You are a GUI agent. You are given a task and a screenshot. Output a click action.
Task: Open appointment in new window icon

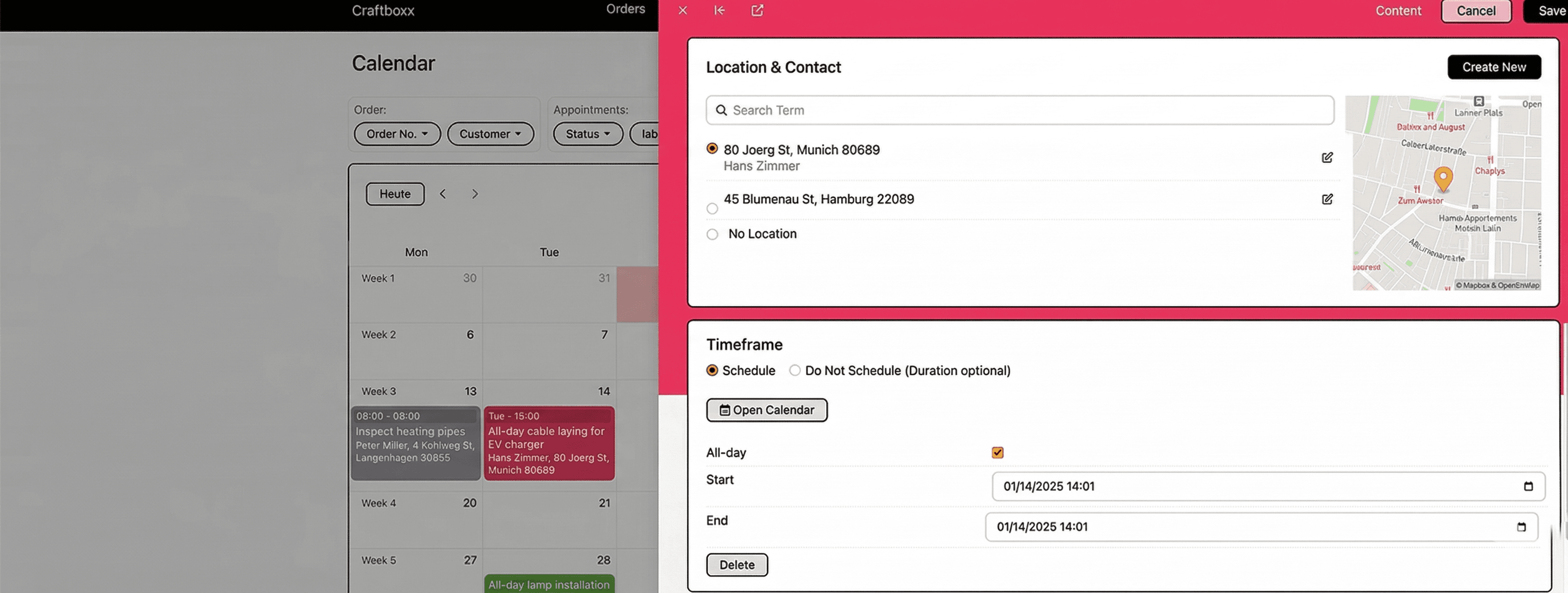pos(757,10)
